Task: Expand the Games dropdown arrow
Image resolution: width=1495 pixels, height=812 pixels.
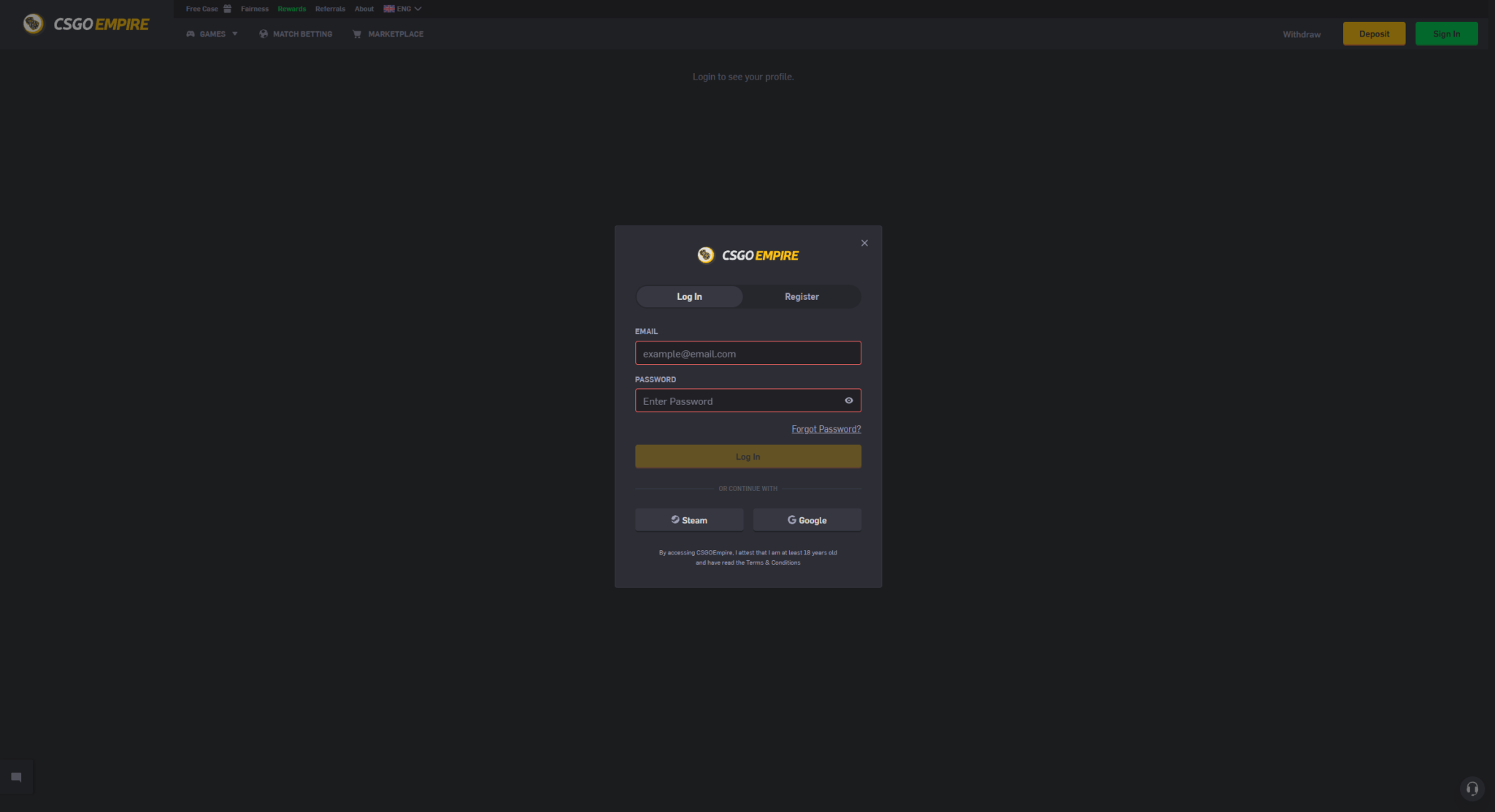Action: tap(234, 34)
